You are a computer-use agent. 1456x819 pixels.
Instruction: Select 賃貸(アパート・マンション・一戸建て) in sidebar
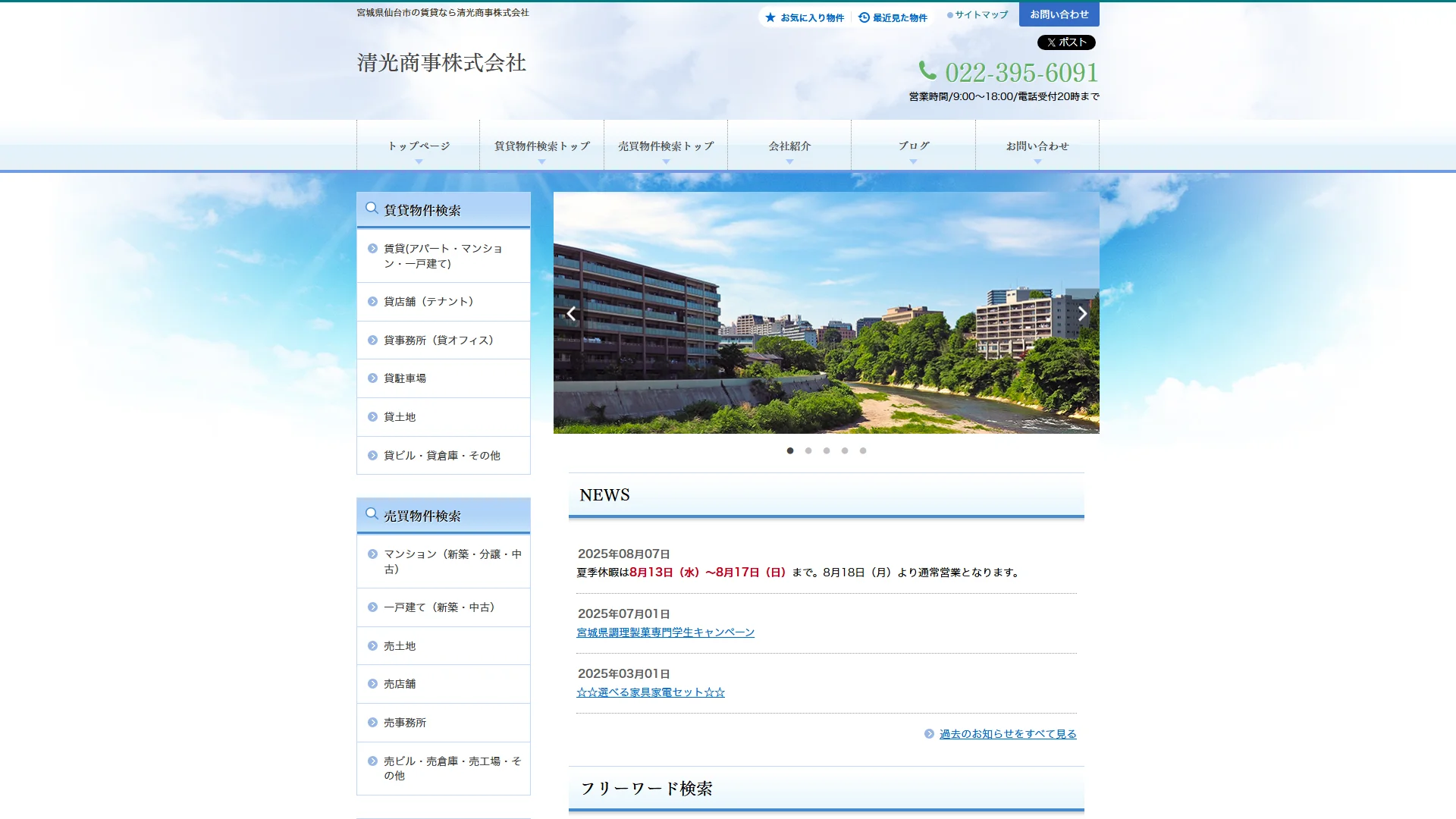point(444,256)
